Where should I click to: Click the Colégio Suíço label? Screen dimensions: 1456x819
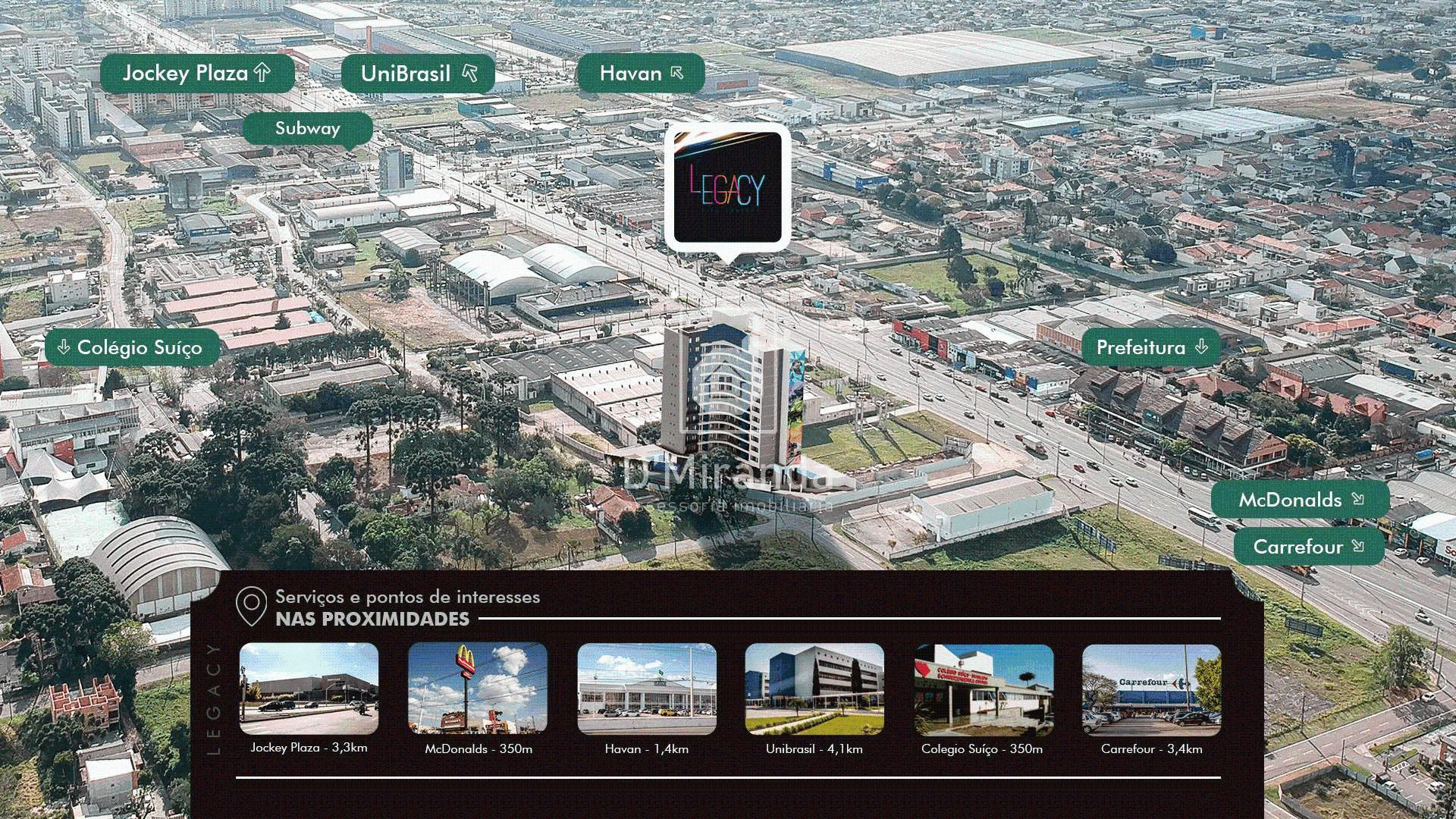click(x=133, y=348)
